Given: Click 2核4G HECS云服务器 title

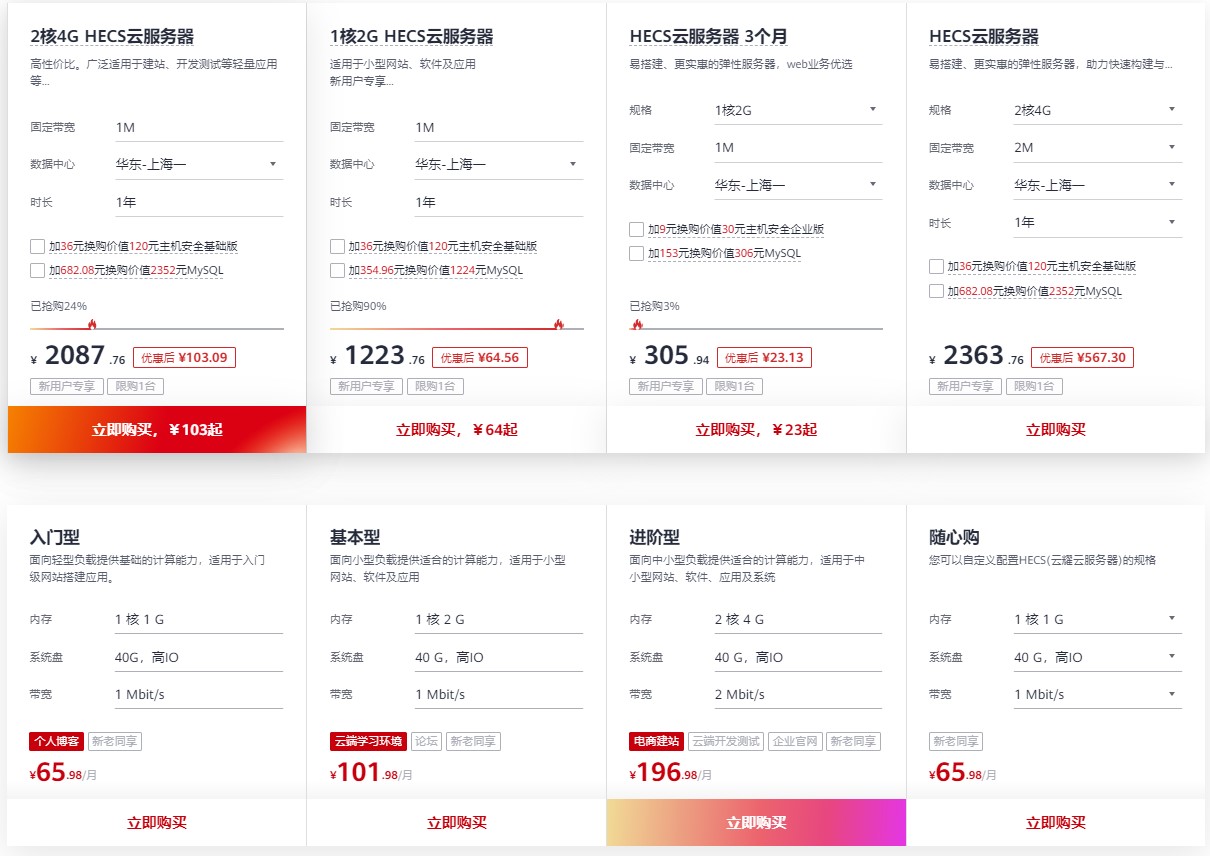Looking at the screenshot, I should (x=112, y=36).
